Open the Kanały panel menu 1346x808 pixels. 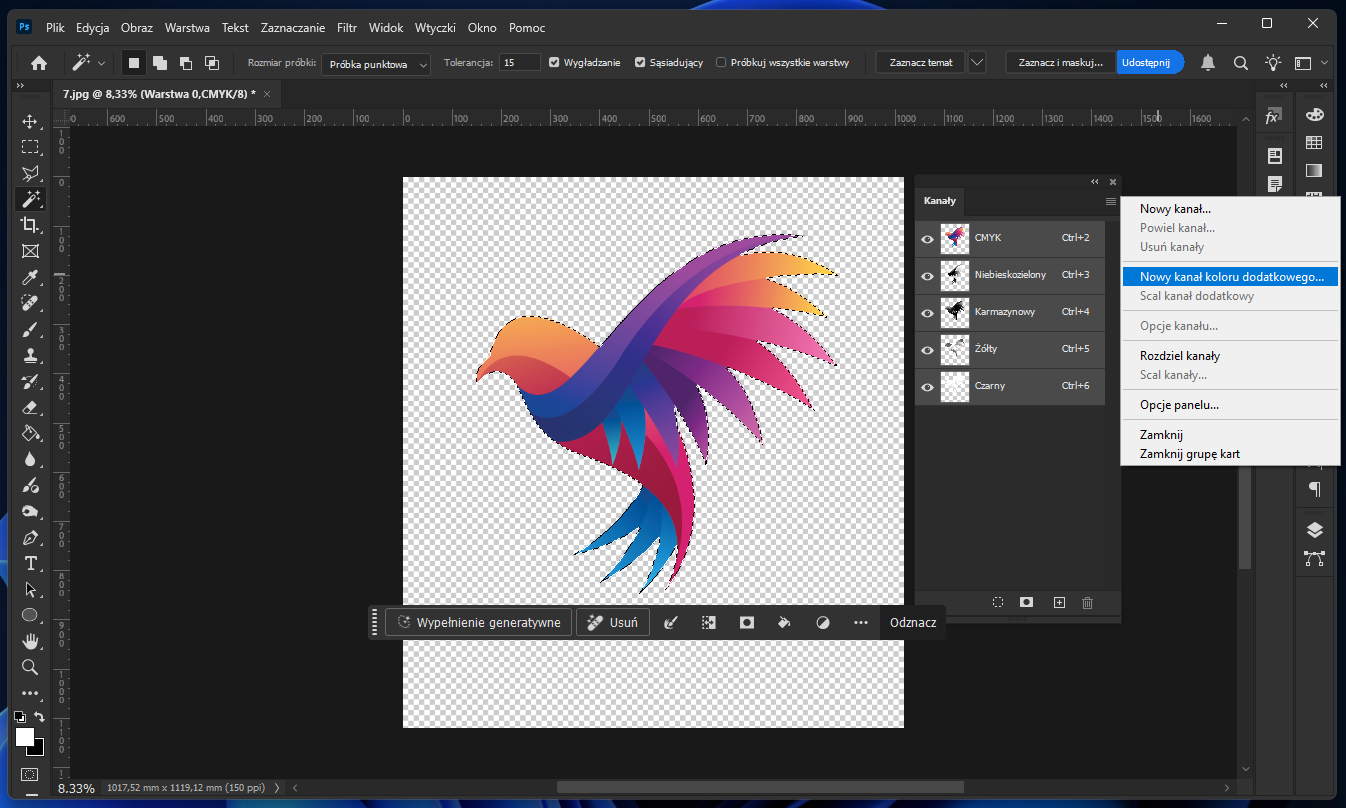coord(1110,201)
